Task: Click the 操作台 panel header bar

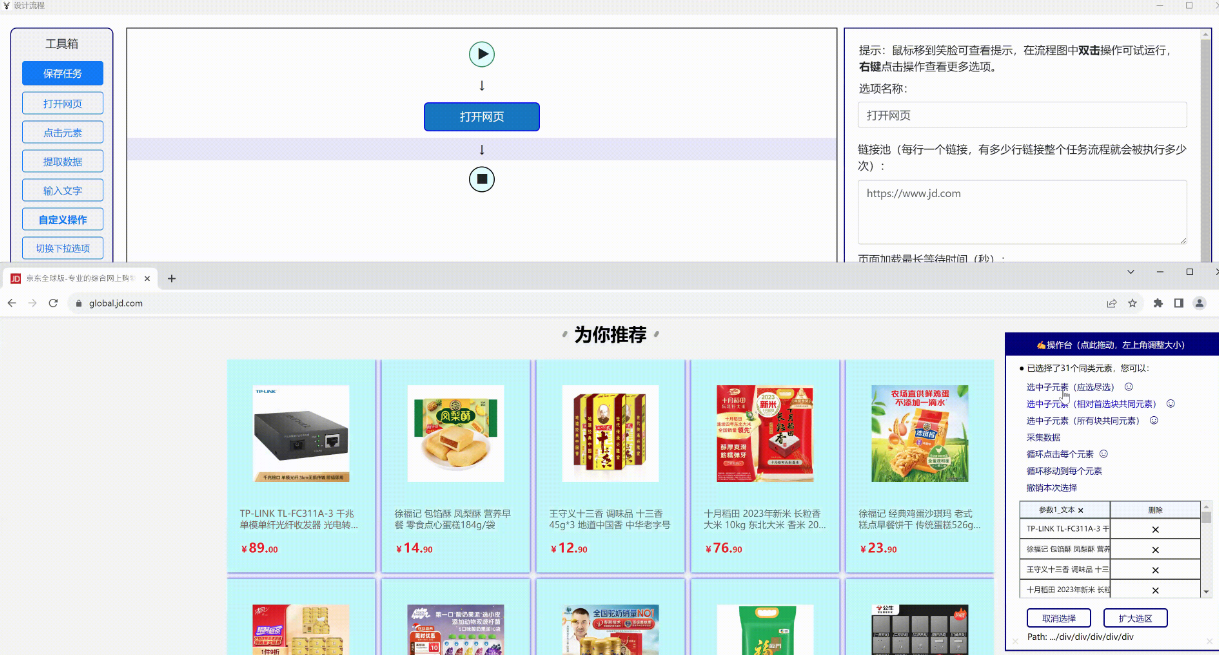Action: (x=1110, y=345)
